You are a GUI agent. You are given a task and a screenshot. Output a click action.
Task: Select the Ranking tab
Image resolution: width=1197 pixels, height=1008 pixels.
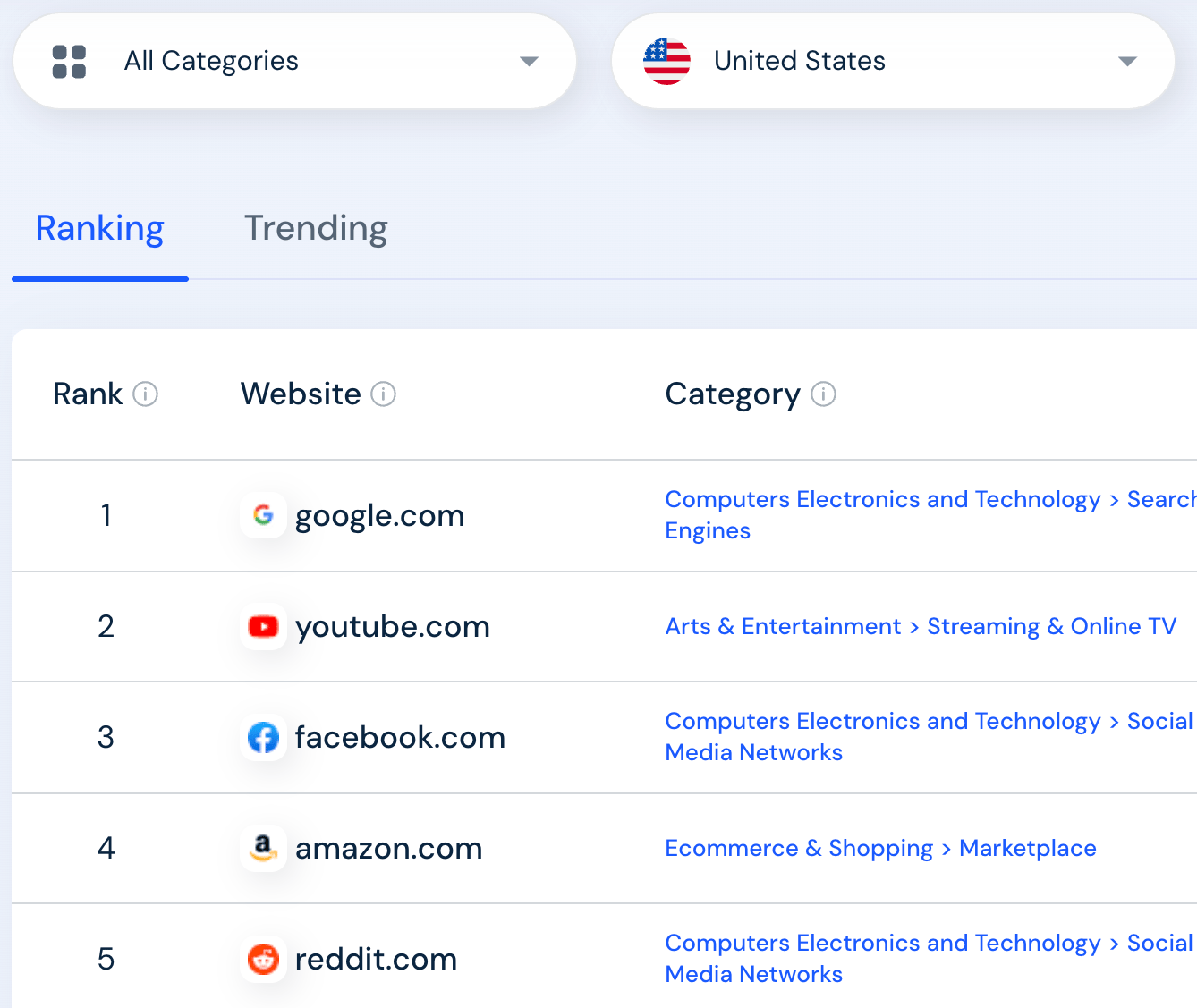99,229
